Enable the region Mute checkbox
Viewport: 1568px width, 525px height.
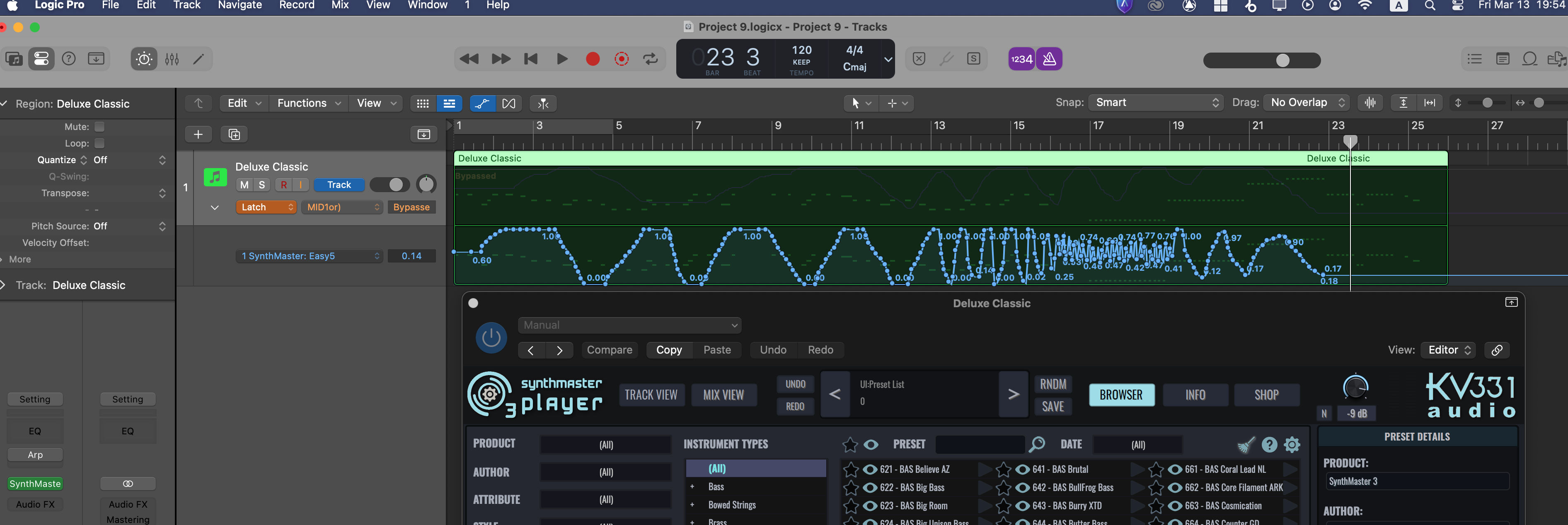pos(100,127)
